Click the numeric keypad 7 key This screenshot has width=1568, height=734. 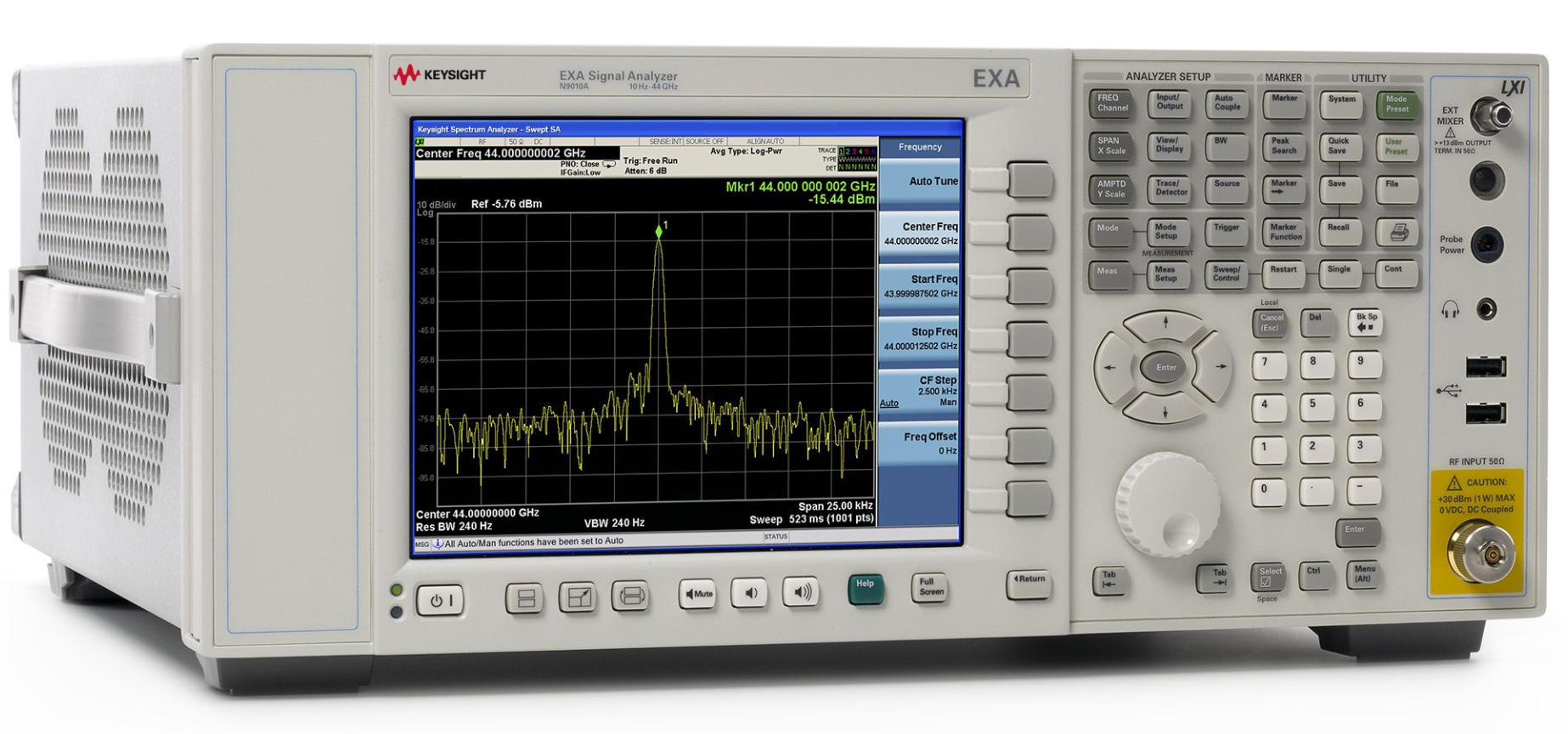(1268, 365)
